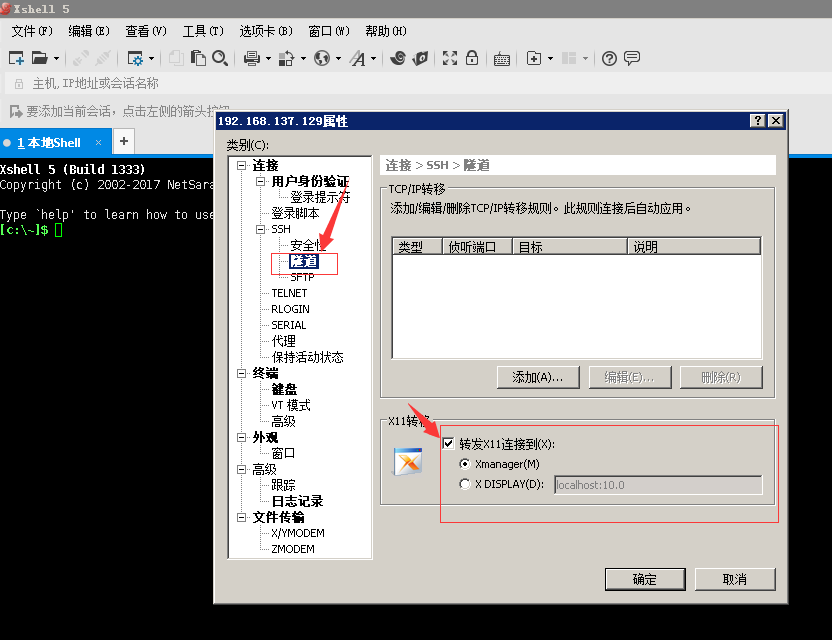This screenshot has height=640, width=832.
Task: Click the 取消 button
Action: click(735, 579)
